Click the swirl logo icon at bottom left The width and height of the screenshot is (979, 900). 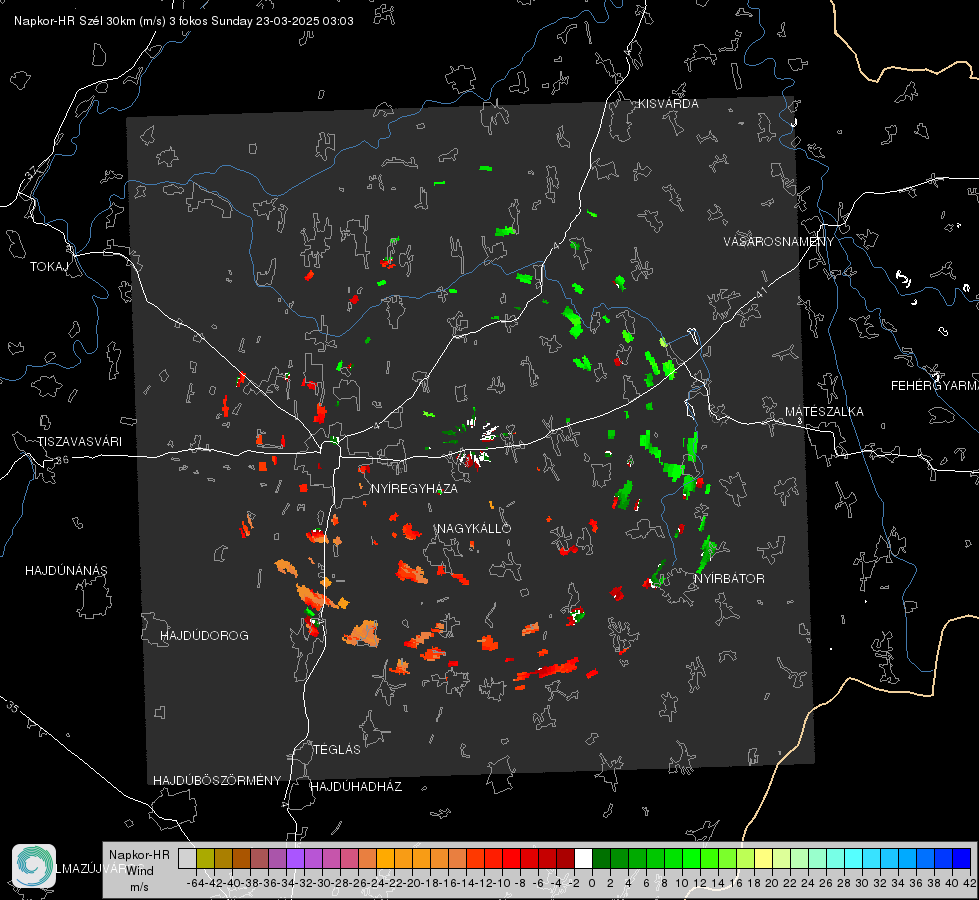click(x=34, y=866)
